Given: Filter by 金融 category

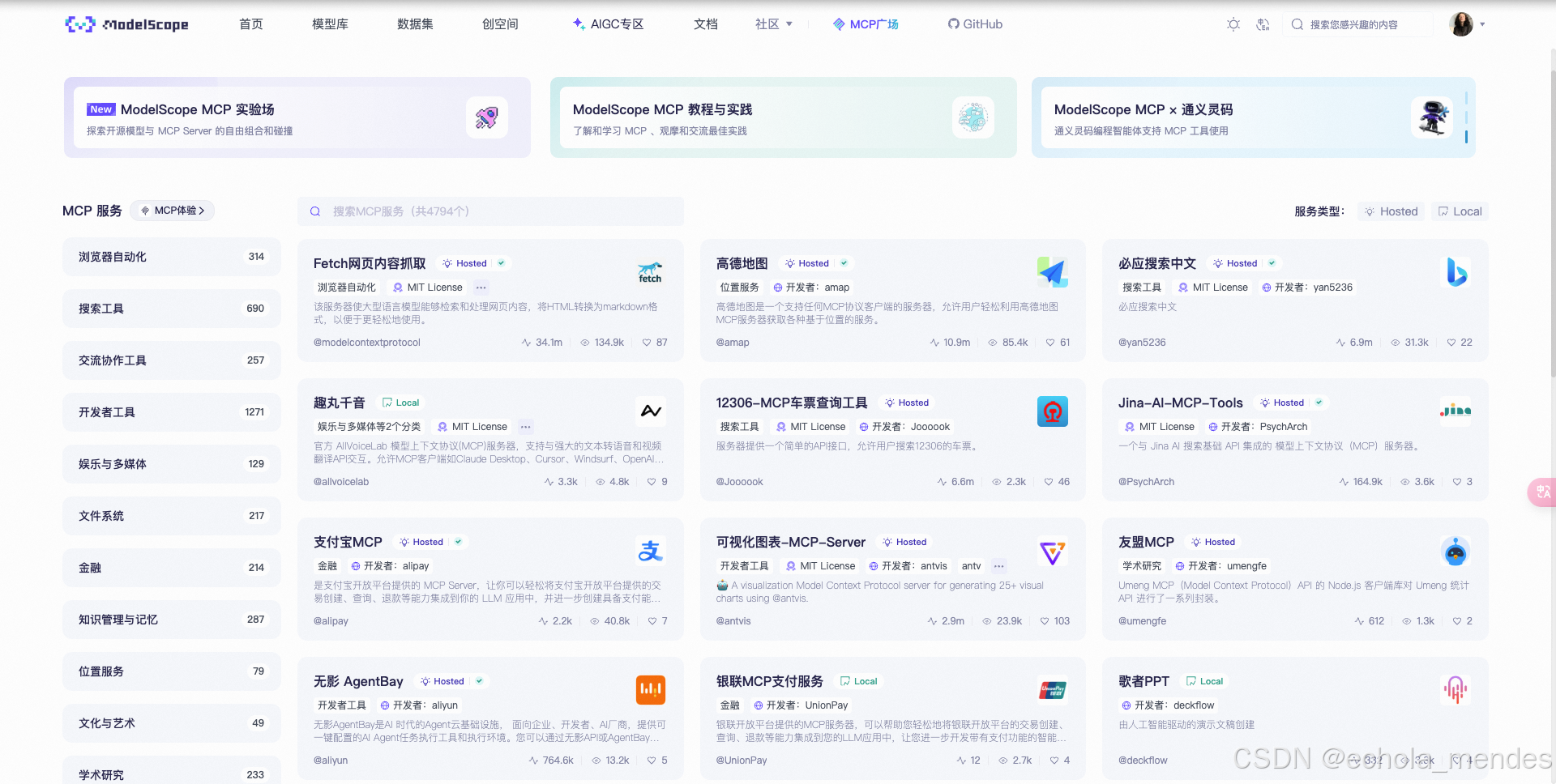Looking at the screenshot, I should point(172,568).
